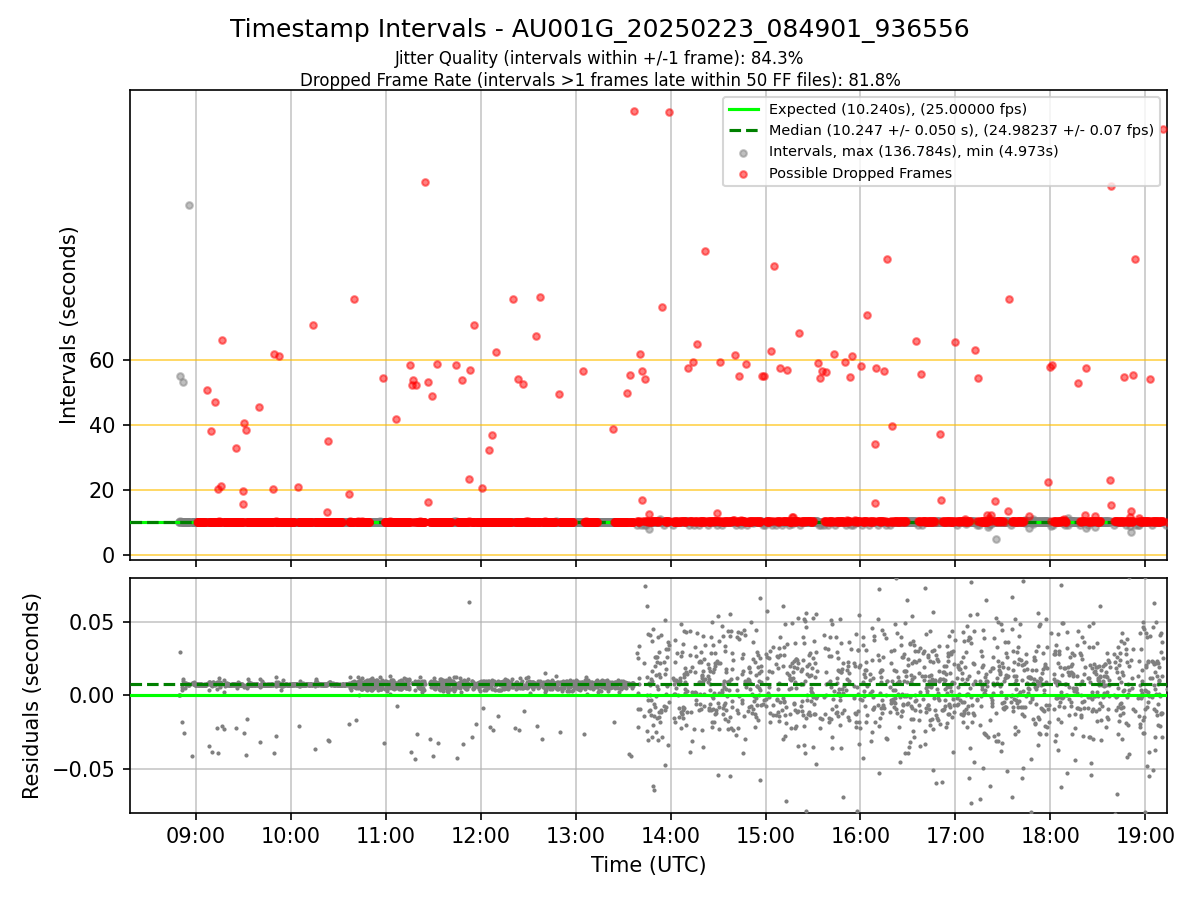Click the gray dot legend marker
Viewport: 1200px width, 900px height.
[x=744, y=153]
